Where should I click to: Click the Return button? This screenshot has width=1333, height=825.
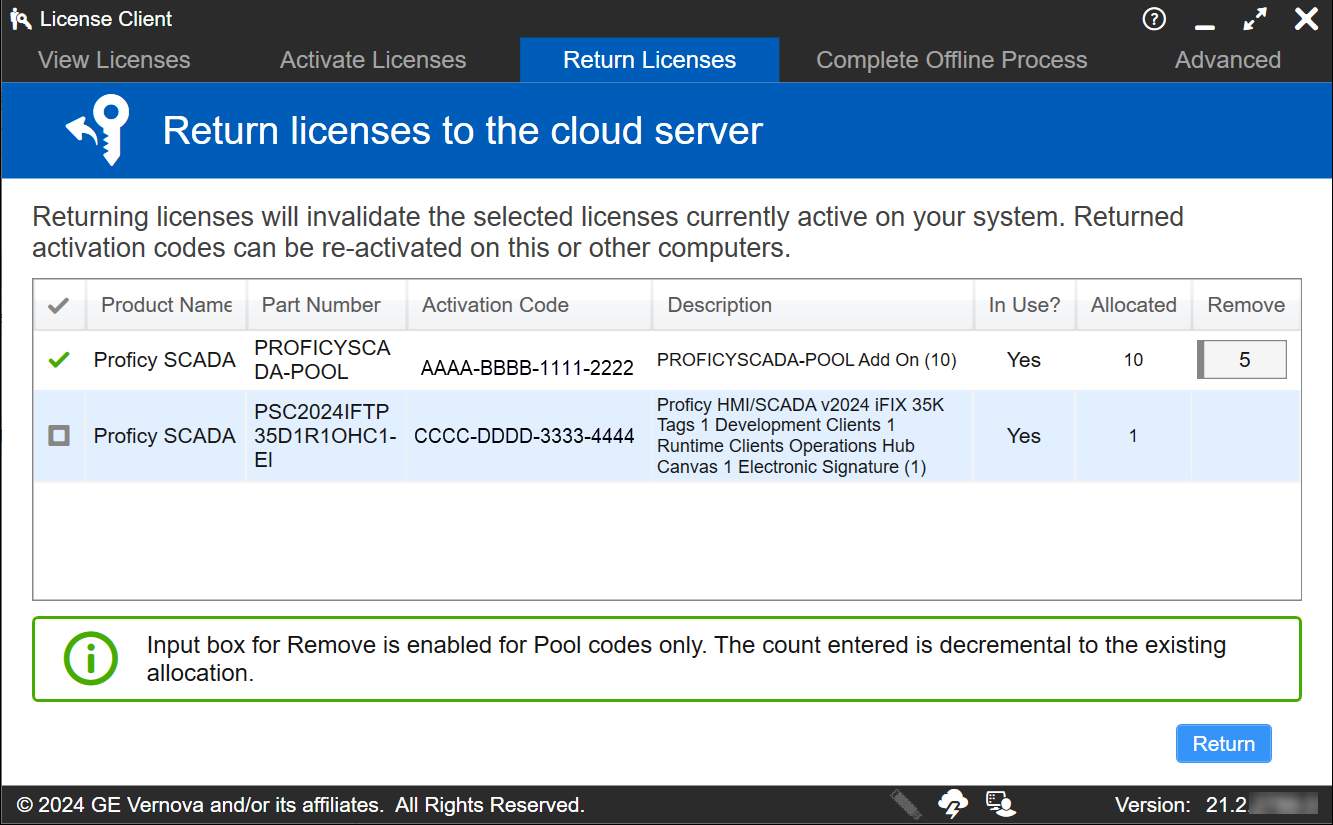click(1224, 744)
